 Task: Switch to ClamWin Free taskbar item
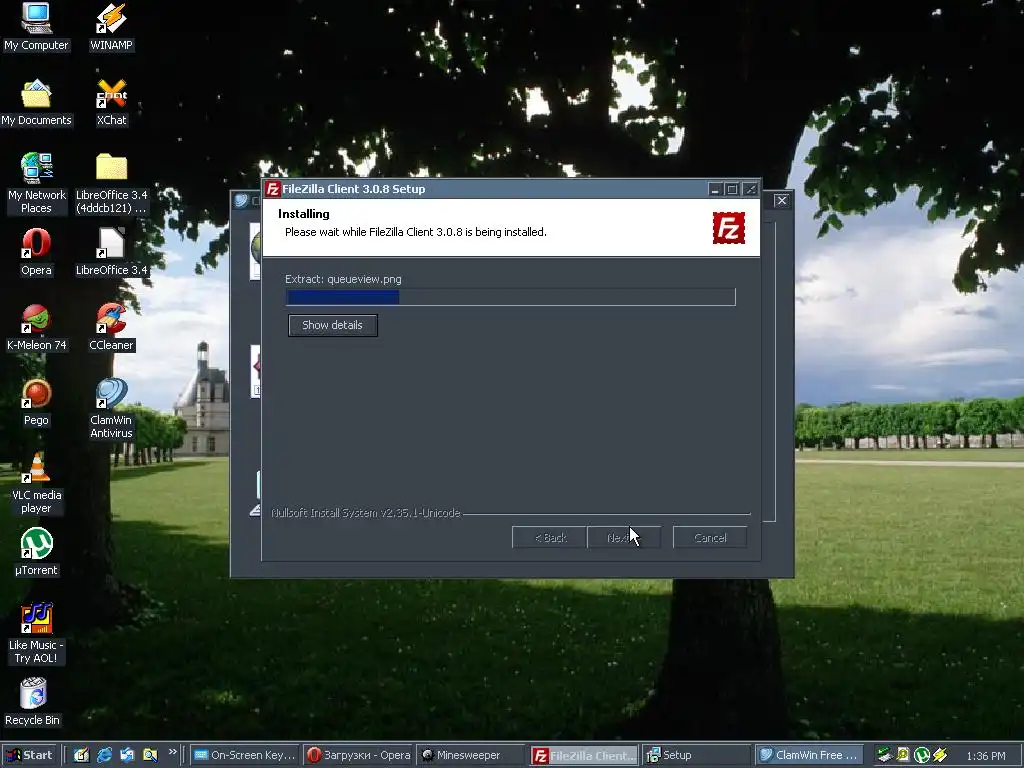[810, 755]
